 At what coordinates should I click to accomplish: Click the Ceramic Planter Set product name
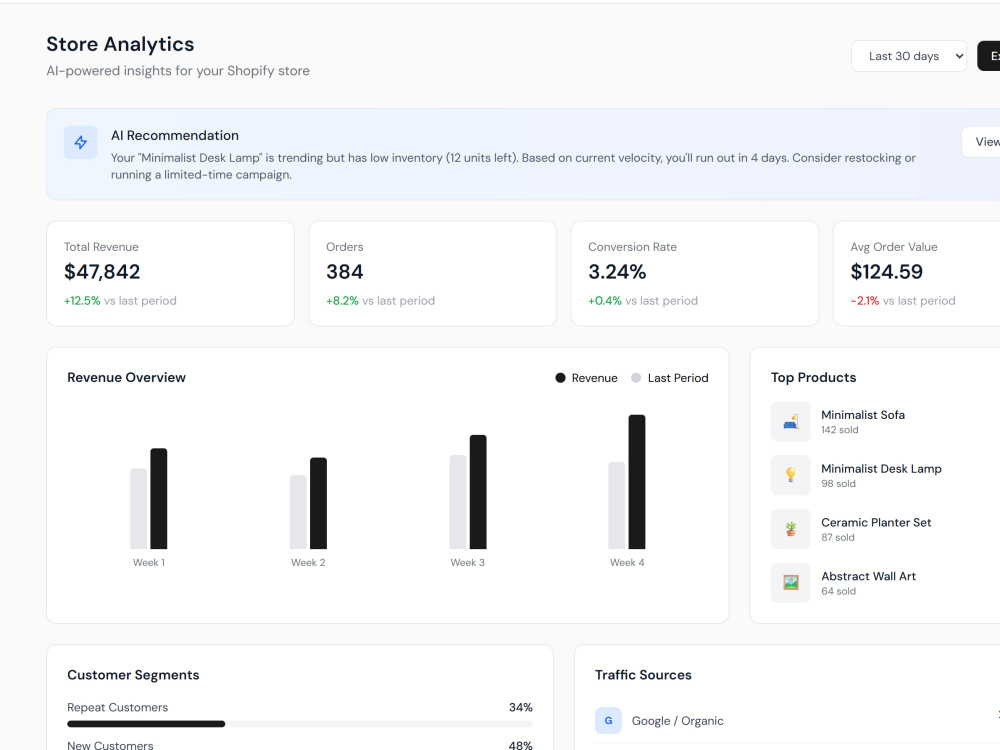coord(876,522)
